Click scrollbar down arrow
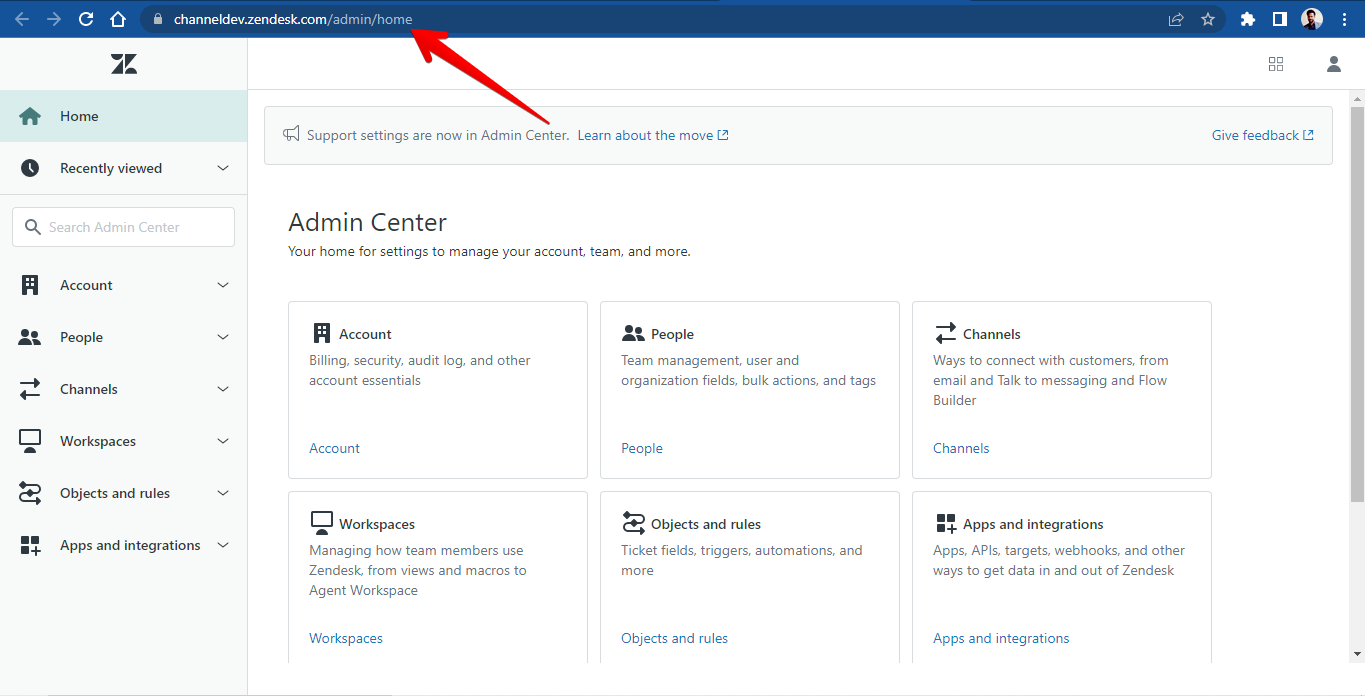This screenshot has height=696, width=1365. pyautogui.click(x=1357, y=654)
